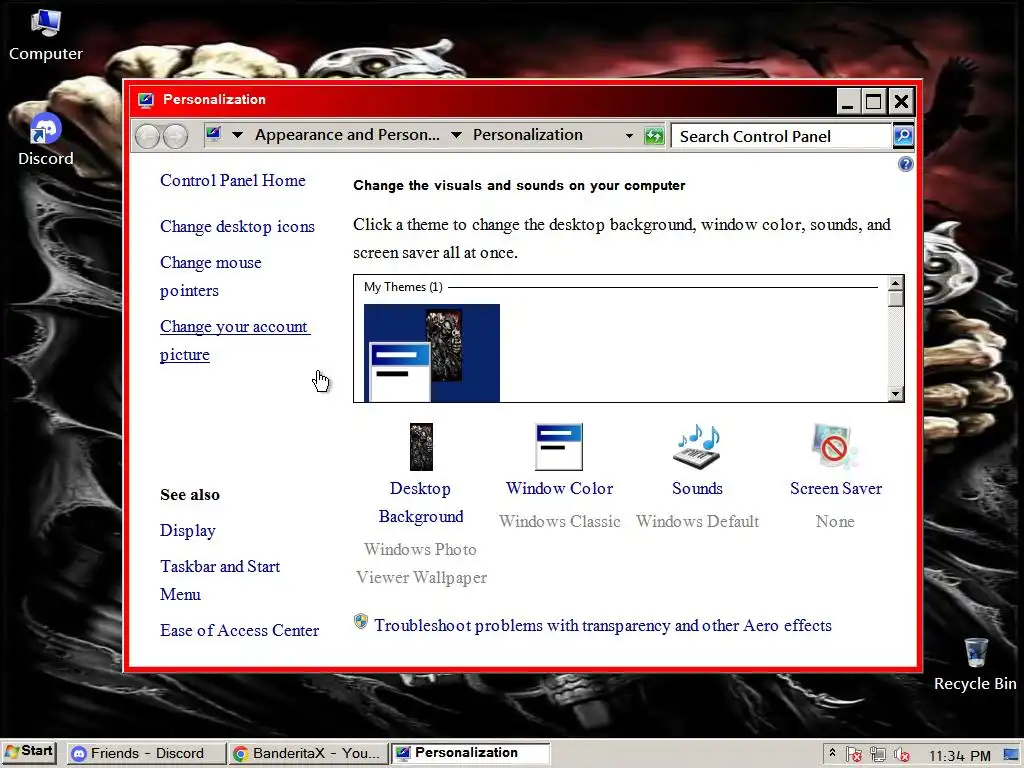
Task: Show hidden tray icons chevron
Action: coord(832,753)
